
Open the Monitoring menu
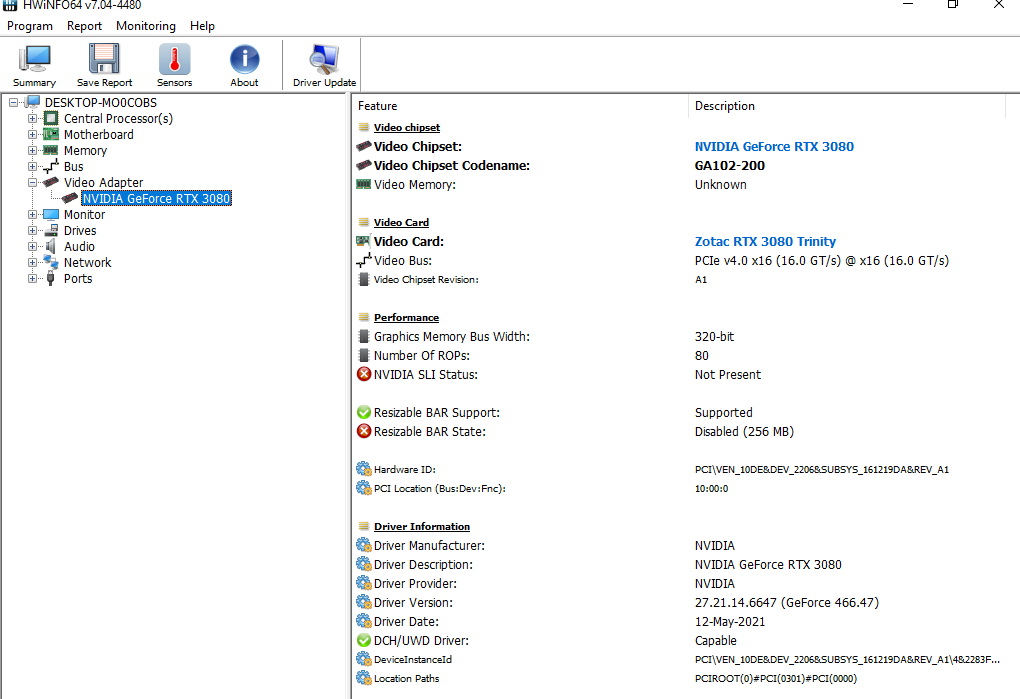tap(145, 26)
